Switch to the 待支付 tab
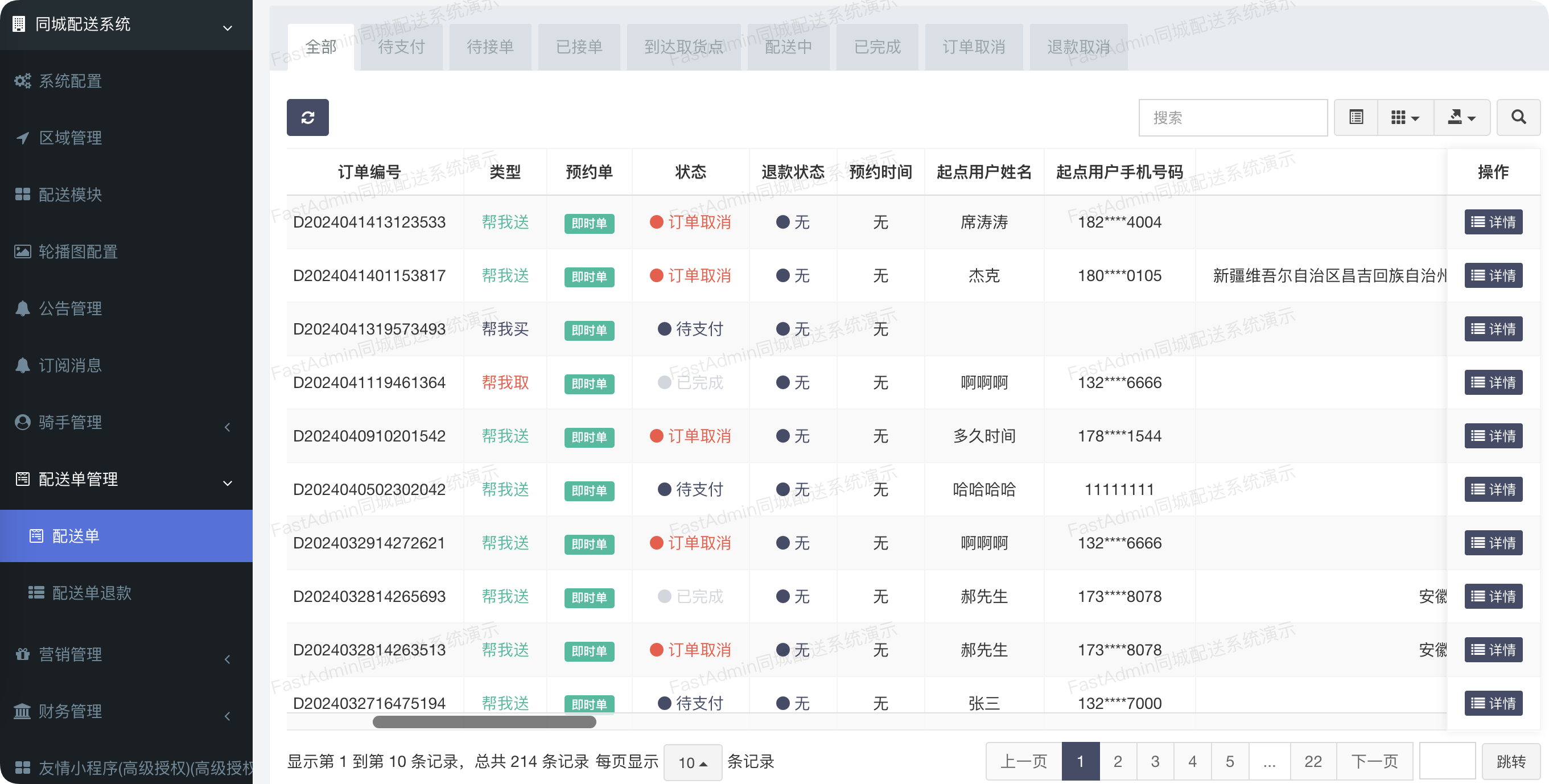1549x784 pixels. tap(401, 47)
